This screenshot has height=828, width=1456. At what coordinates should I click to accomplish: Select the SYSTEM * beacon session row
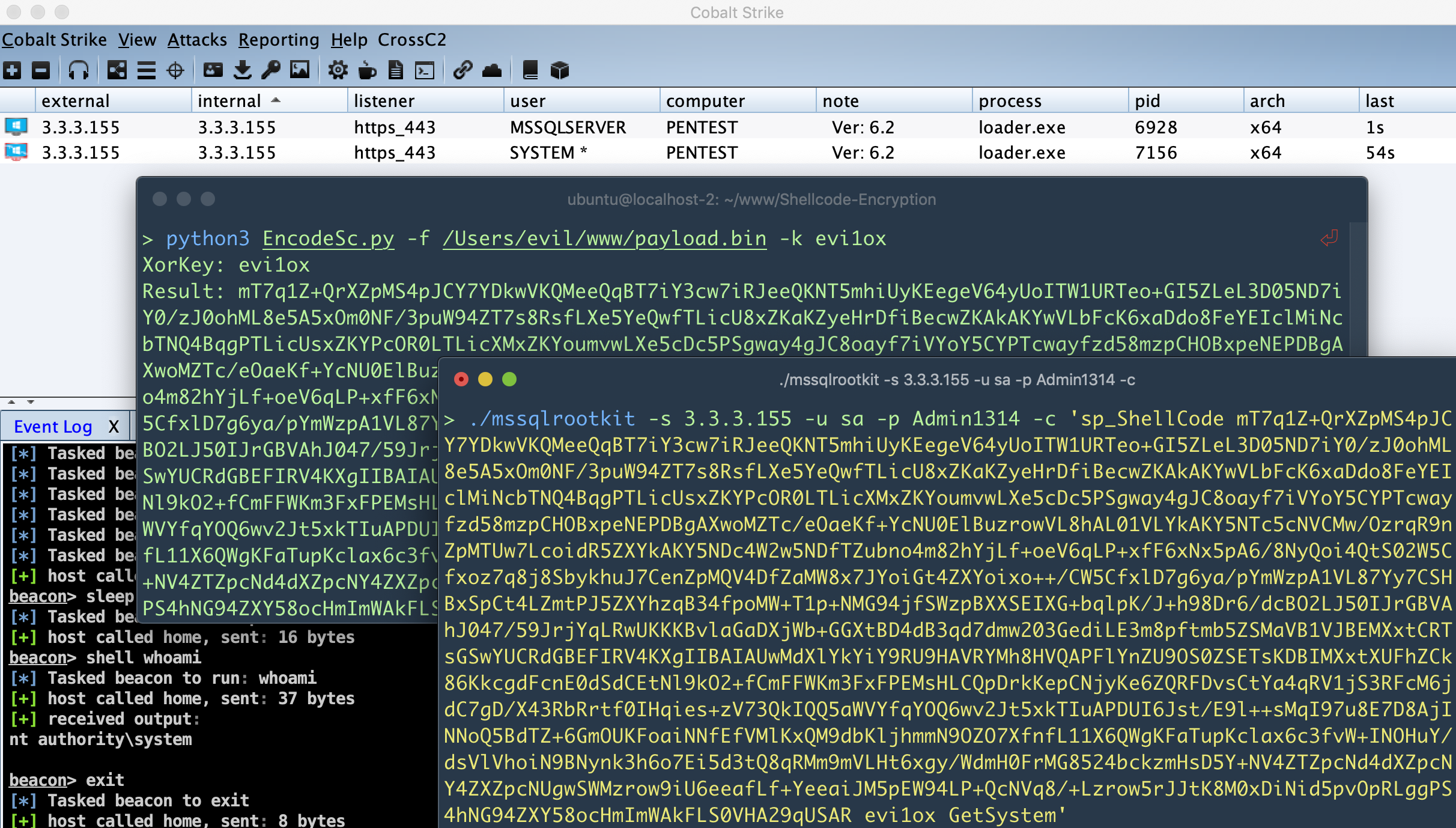point(548,153)
